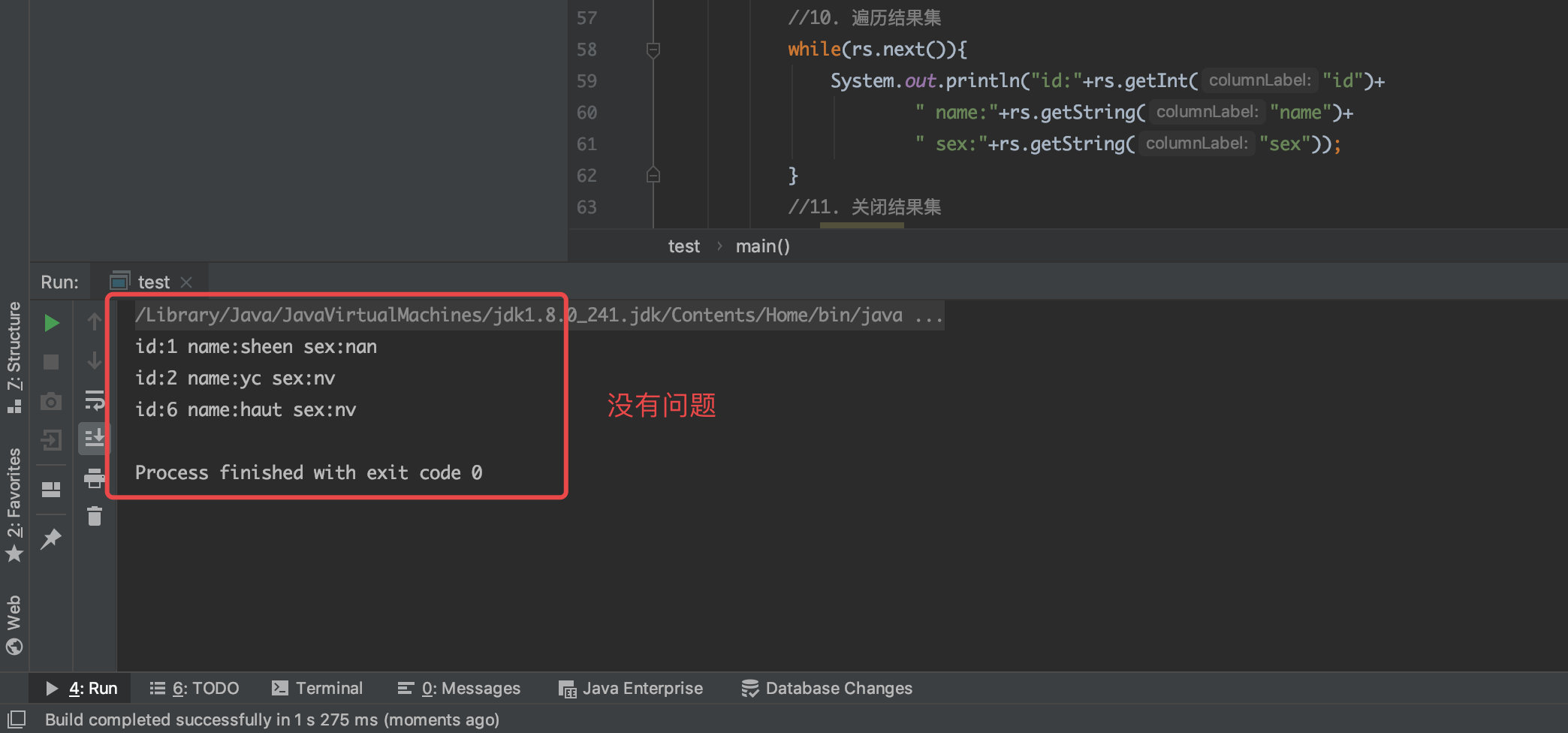The height and width of the screenshot is (733, 1568).
Task: Toggle tool window bars in status corner
Action: coord(15,719)
